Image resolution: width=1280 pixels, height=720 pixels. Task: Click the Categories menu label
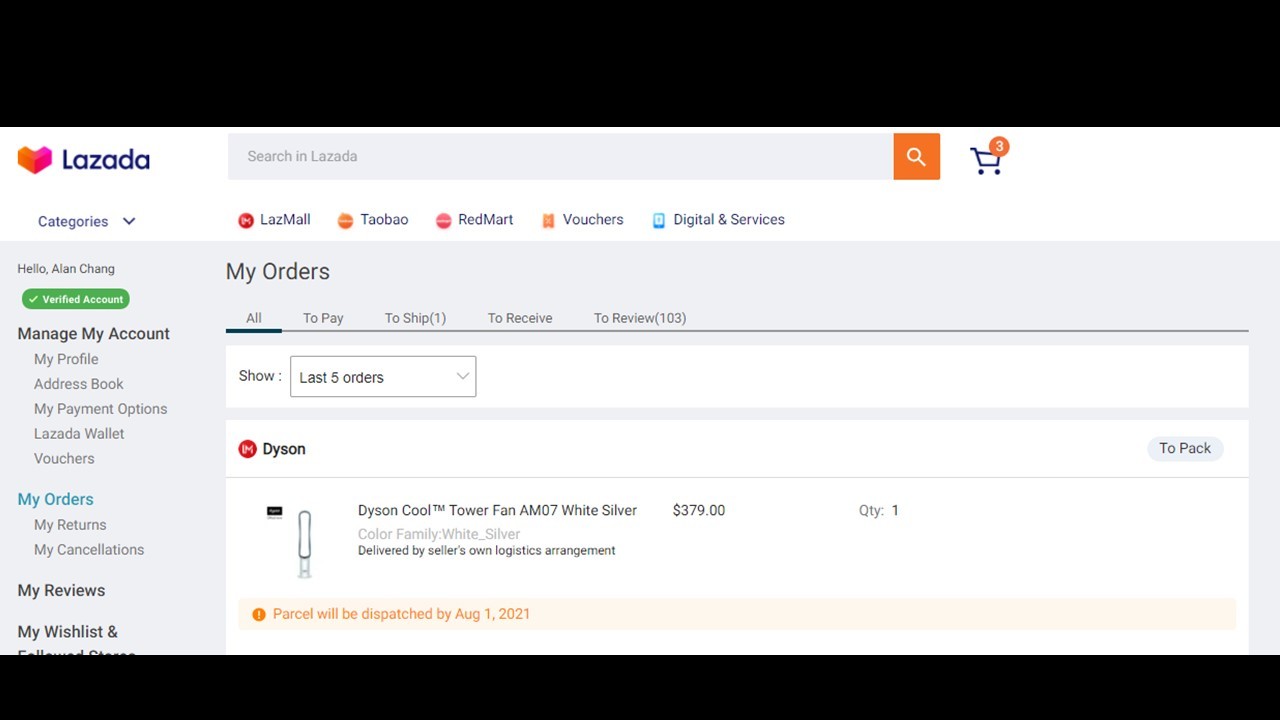coord(73,222)
